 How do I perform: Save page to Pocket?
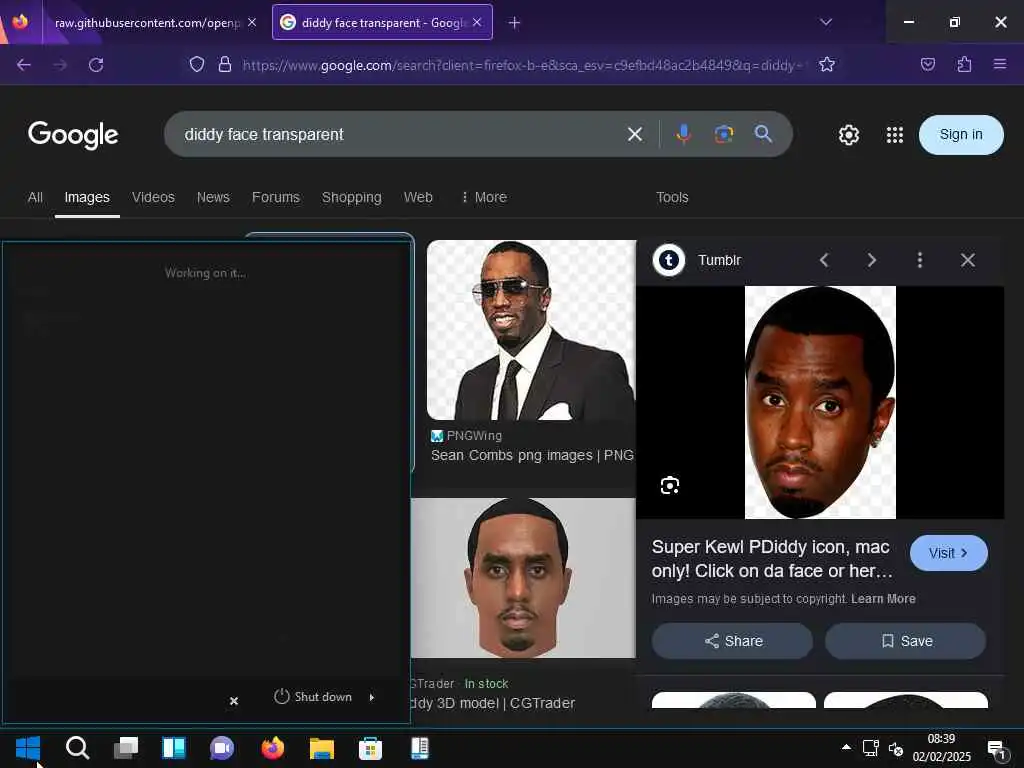927,65
